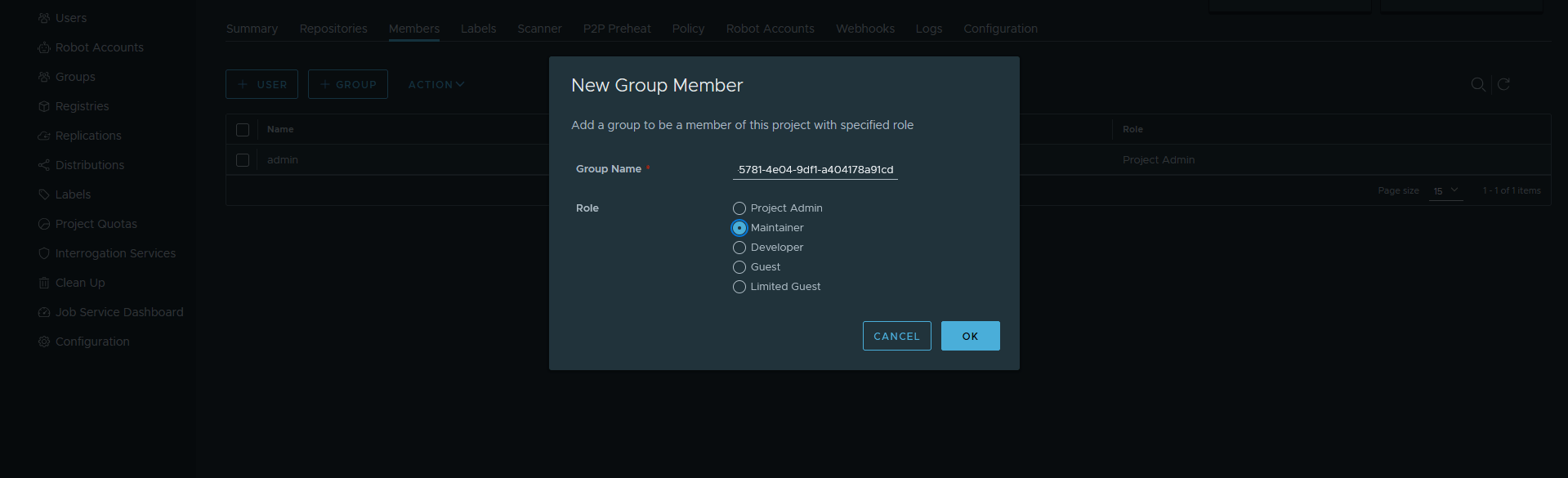Choose the Guest role radio button
Screen dimensions: 1568x478
click(x=739, y=267)
